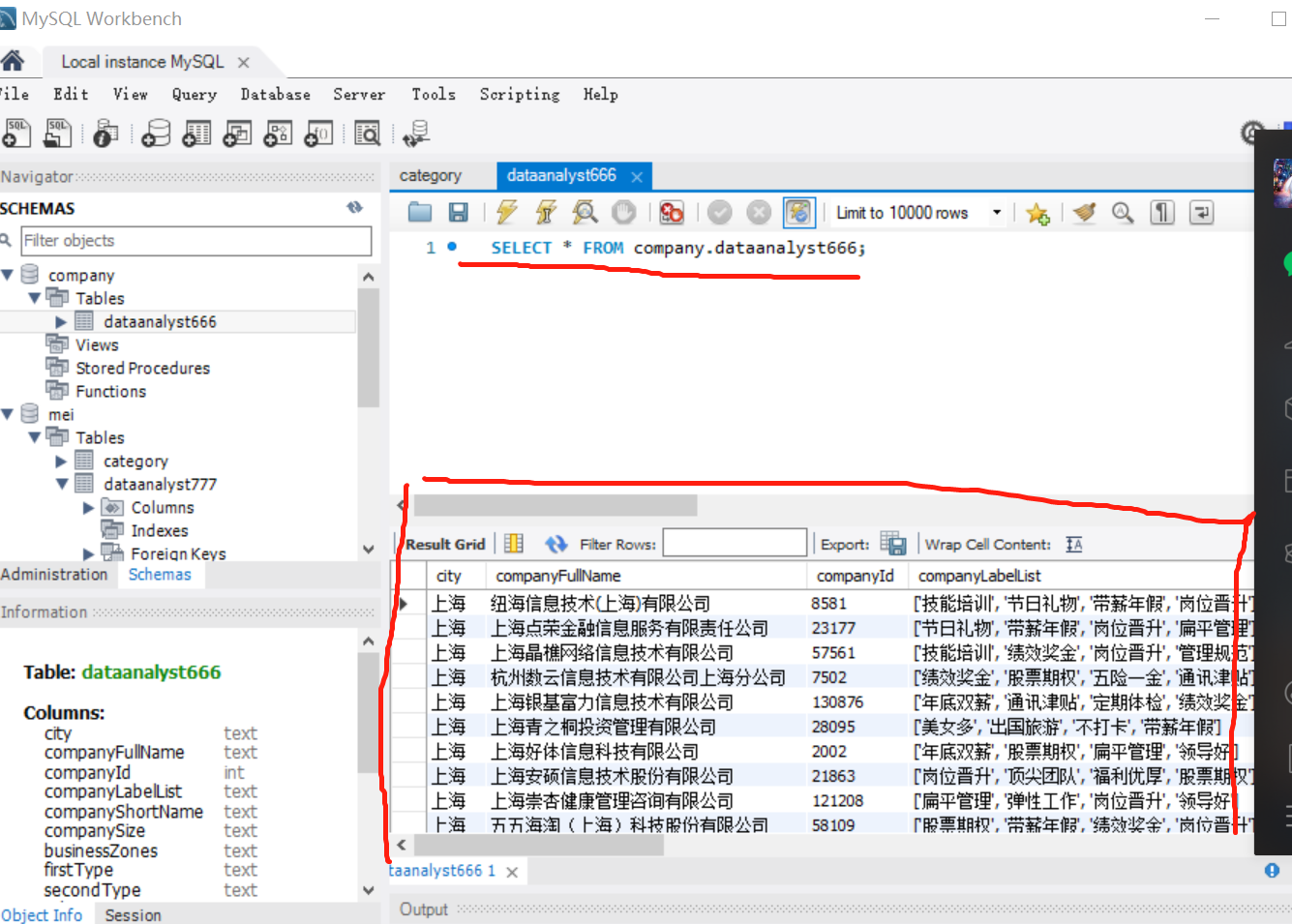Execute the SQL query with the lightning bolt icon
The width and height of the screenshot is (1292, 924).
(506, 212)
